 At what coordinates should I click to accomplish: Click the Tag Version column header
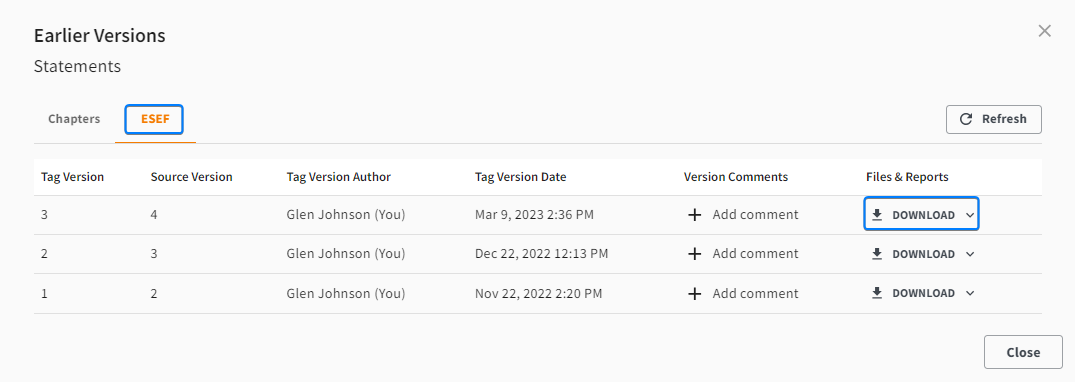click(x=73, y=177)
